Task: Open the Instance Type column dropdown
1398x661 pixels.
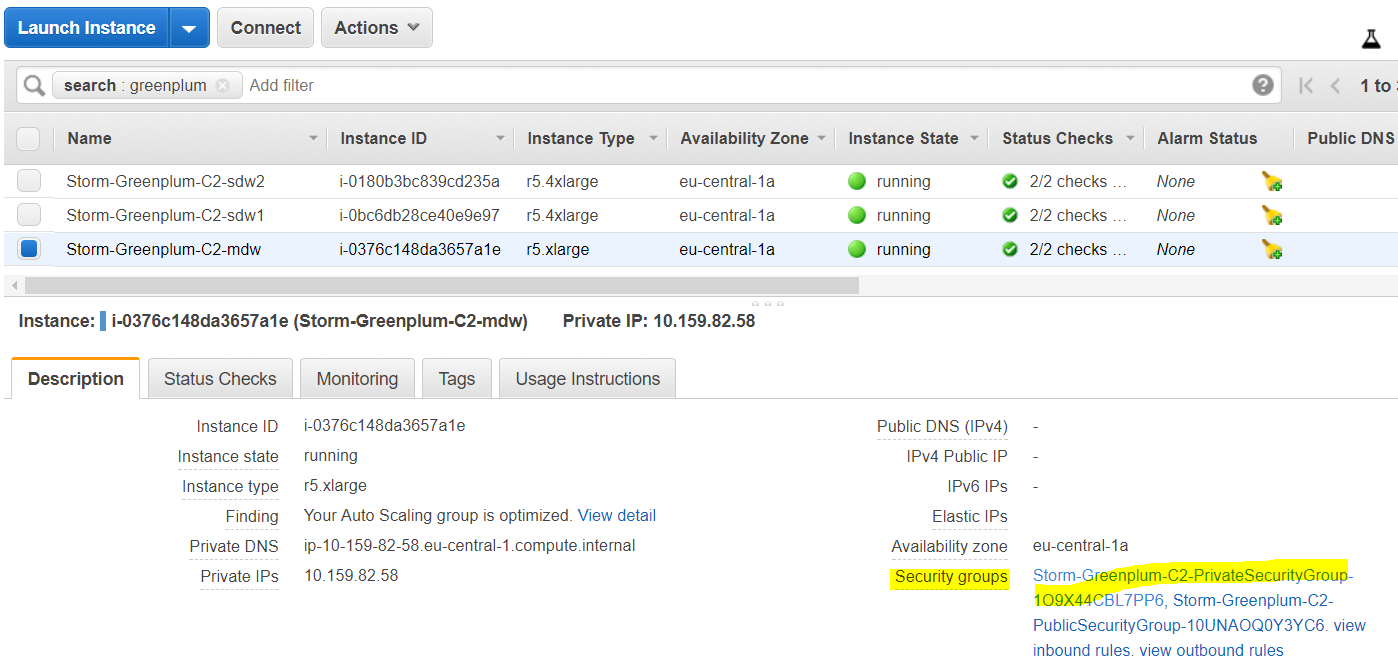Action: click(x=653, y=138)
